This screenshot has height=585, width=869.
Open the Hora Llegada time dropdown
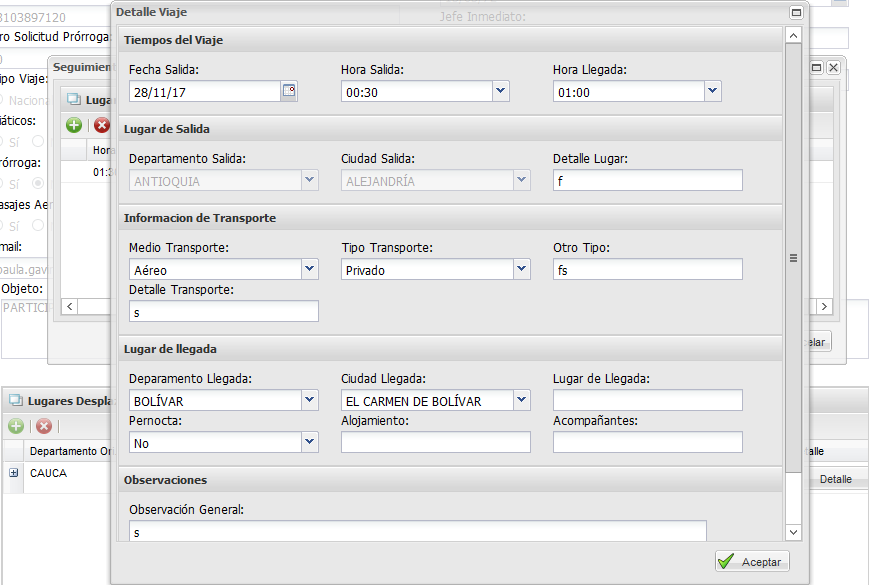pyautogui.click(x=712, y=91)
